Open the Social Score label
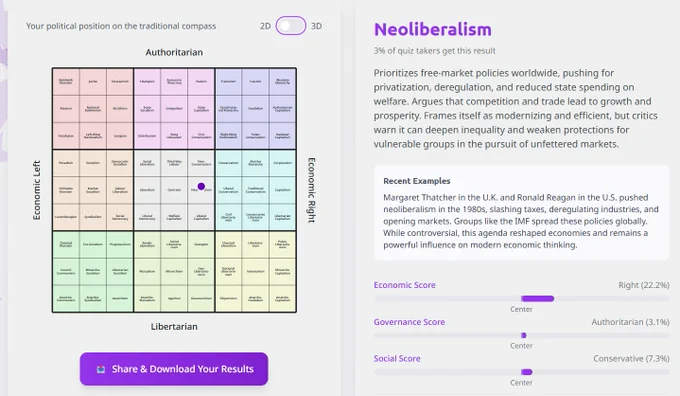680x396 pixels. [397, 359]
